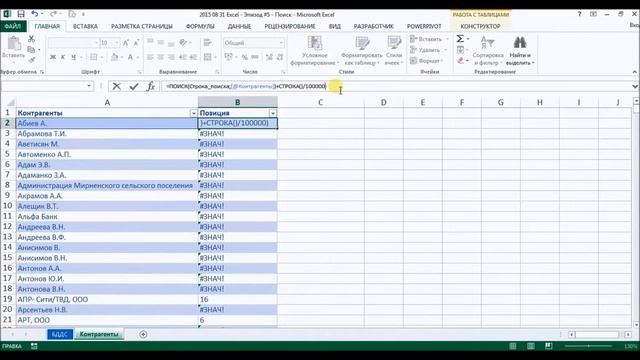Image resolution: width=640 pixels, height=360 pixels.
Task: Increase decimal places
Action: (269, 57)
